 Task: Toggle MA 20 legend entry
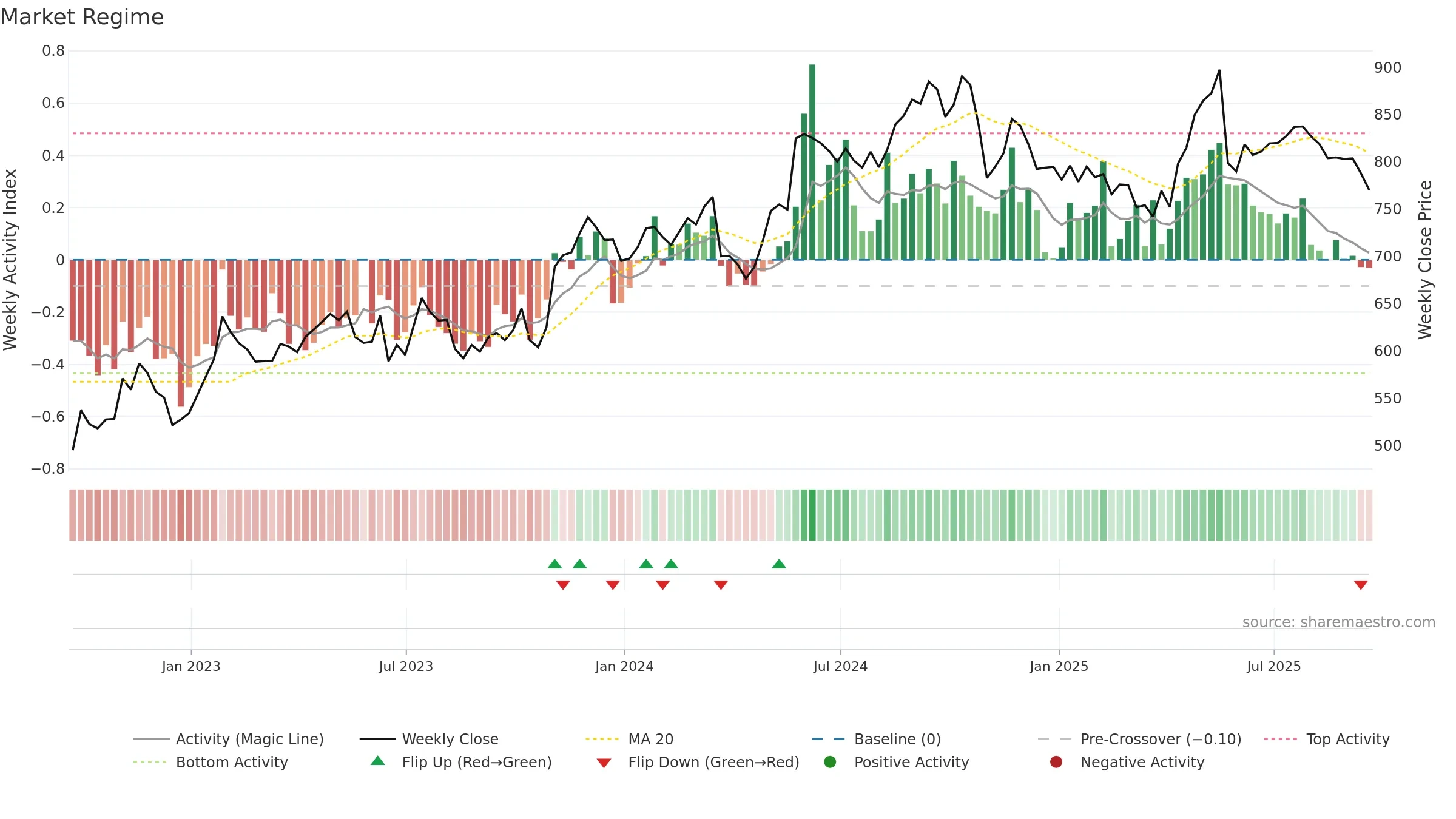click(629, 739)
